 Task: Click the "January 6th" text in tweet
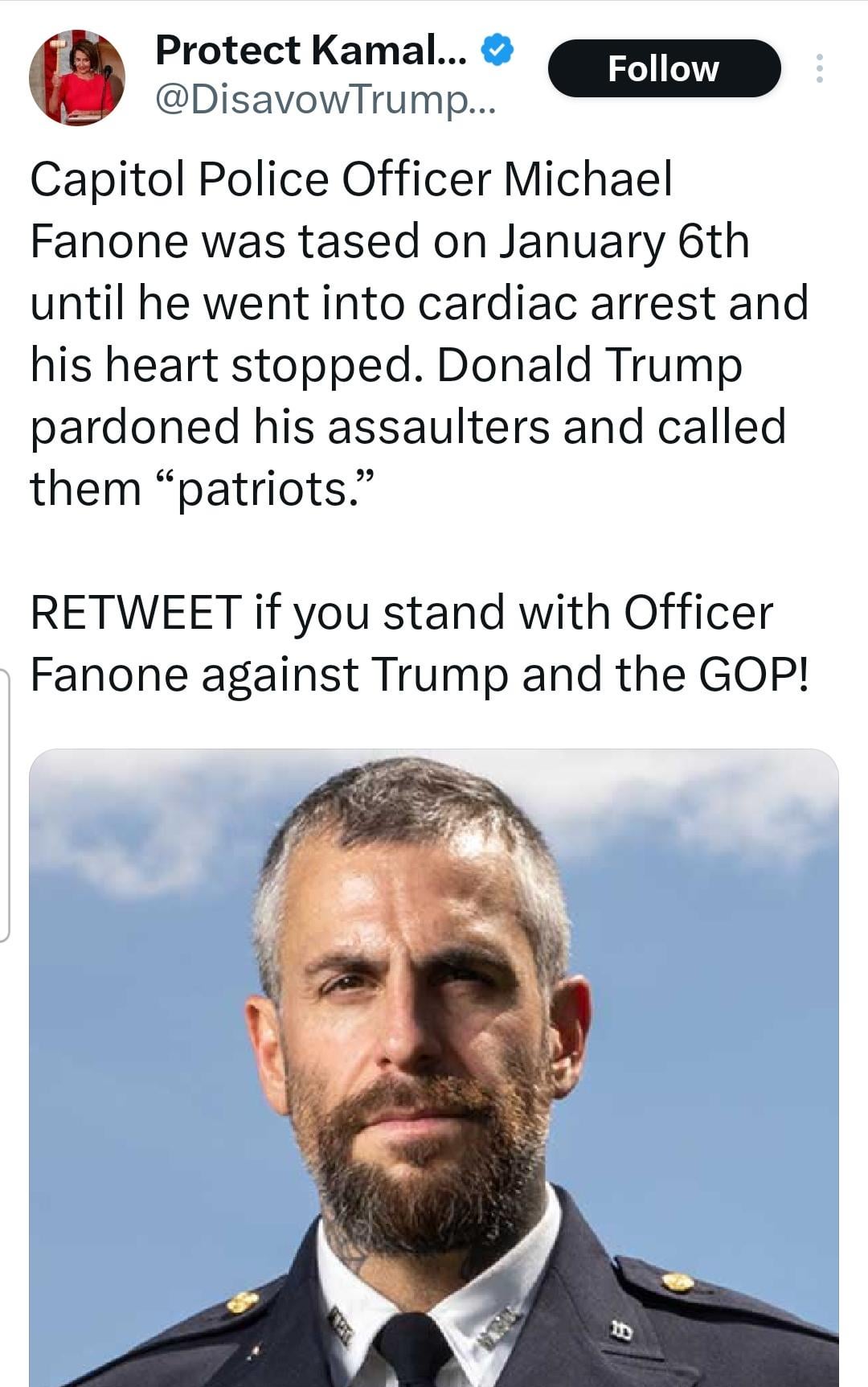point(624,241)
